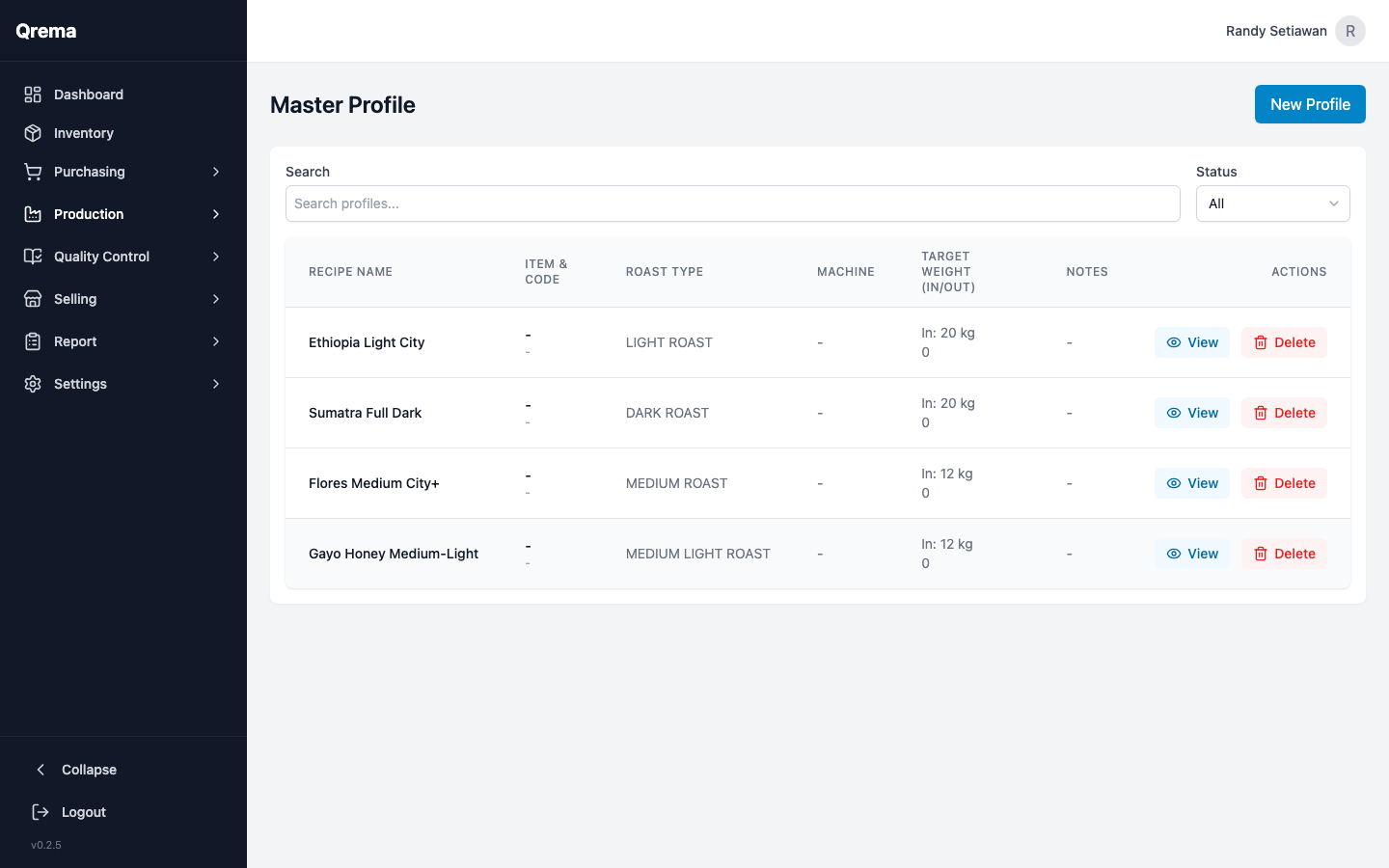Viewport: 1389px width, 868px height.
Task: Expand the Production sidebar section
Action: (216, 213)
